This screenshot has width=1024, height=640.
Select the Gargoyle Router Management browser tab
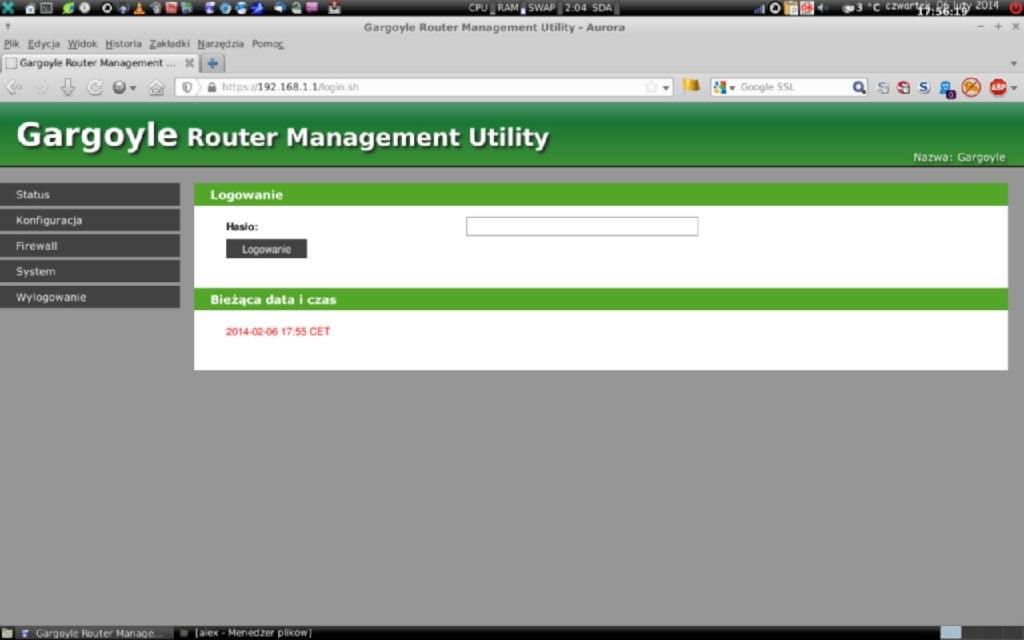point(99,63)
